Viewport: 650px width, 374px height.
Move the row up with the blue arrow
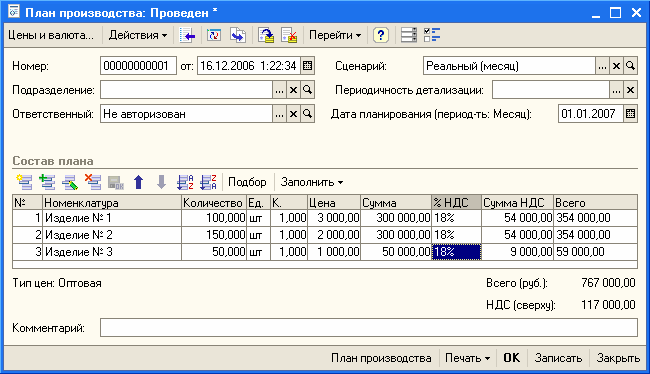coord(138,182)
